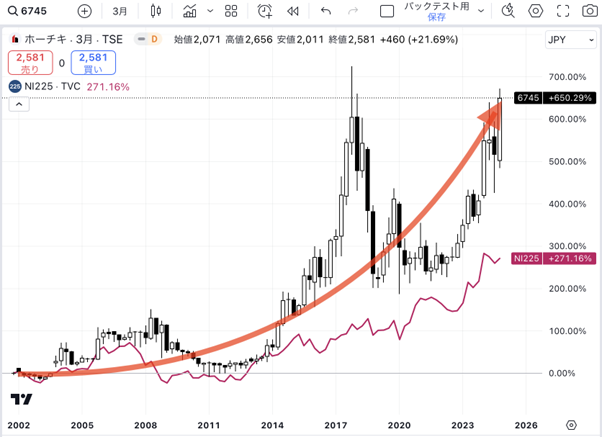Open time axis settings gear at bottom-right
Screen dimensions: 602x437
click(x=570, y=424)
